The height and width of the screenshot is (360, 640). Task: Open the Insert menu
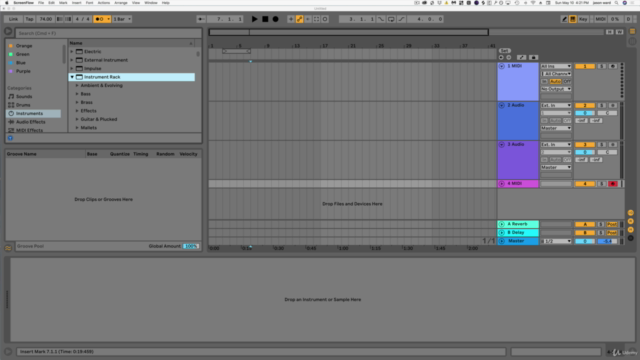pyautogui.click(x=77, y=3)
